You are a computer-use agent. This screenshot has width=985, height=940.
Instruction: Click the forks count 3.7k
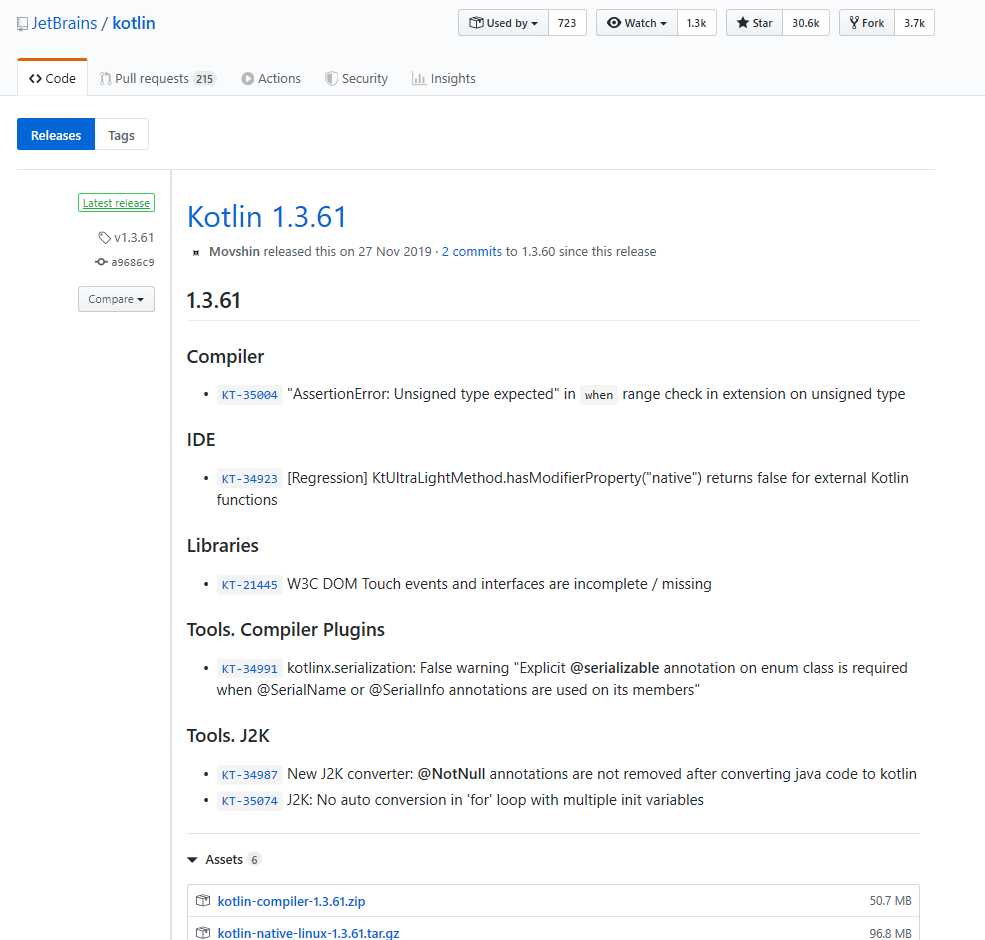point(914,23)
